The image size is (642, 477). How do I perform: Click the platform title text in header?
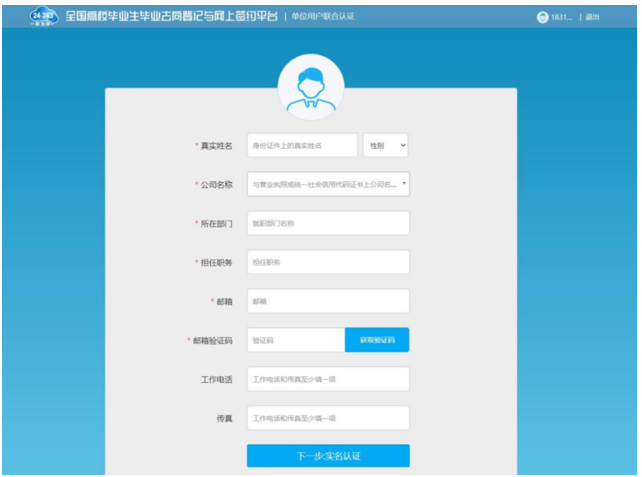pos(171,17)
